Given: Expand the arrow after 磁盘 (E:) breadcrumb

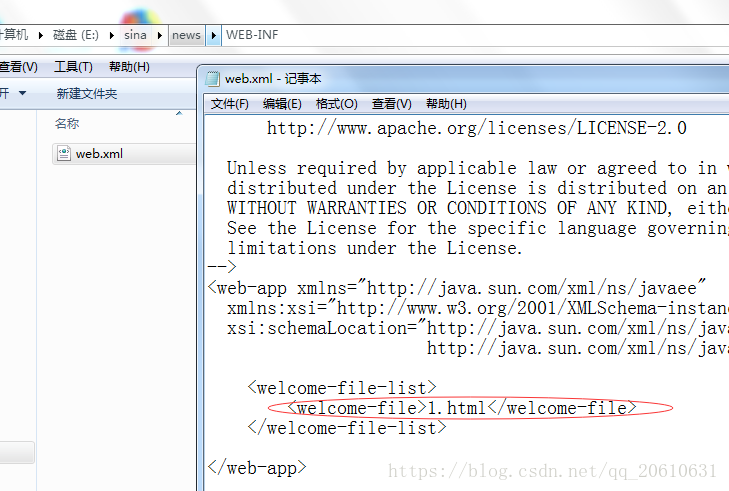Looking at the screenshot, I should pos(112,35).
